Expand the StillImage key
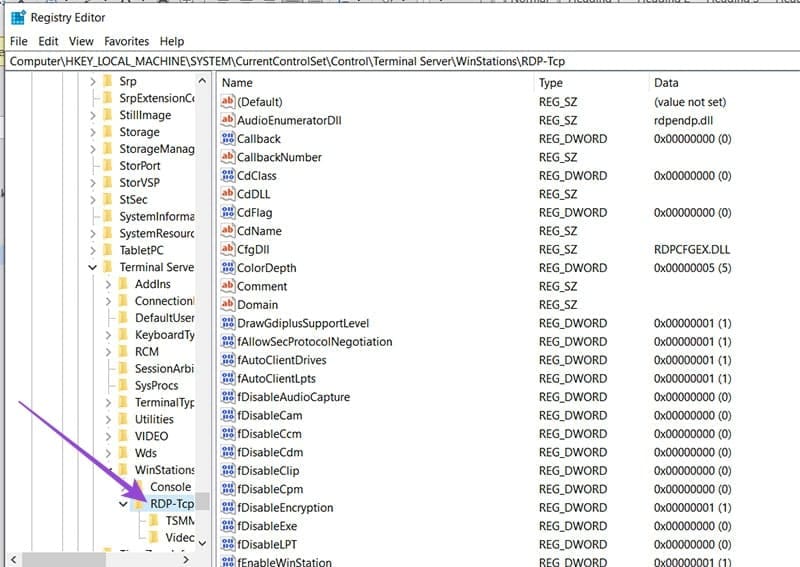Image resolution: width=800 pixels, height=567 pixels. click(92, 115)
